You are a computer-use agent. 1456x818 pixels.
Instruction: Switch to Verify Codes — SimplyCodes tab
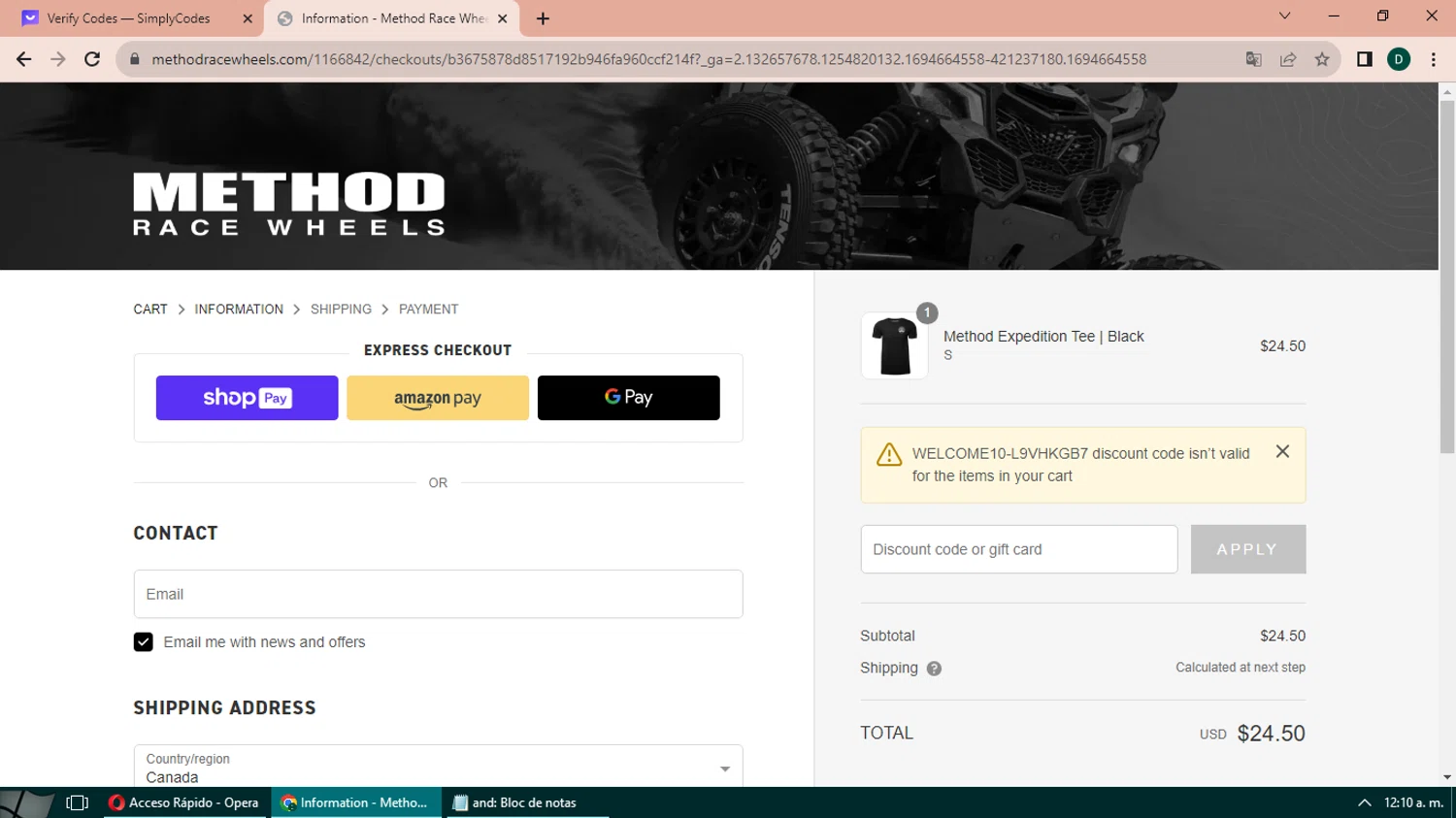(128, 18)
